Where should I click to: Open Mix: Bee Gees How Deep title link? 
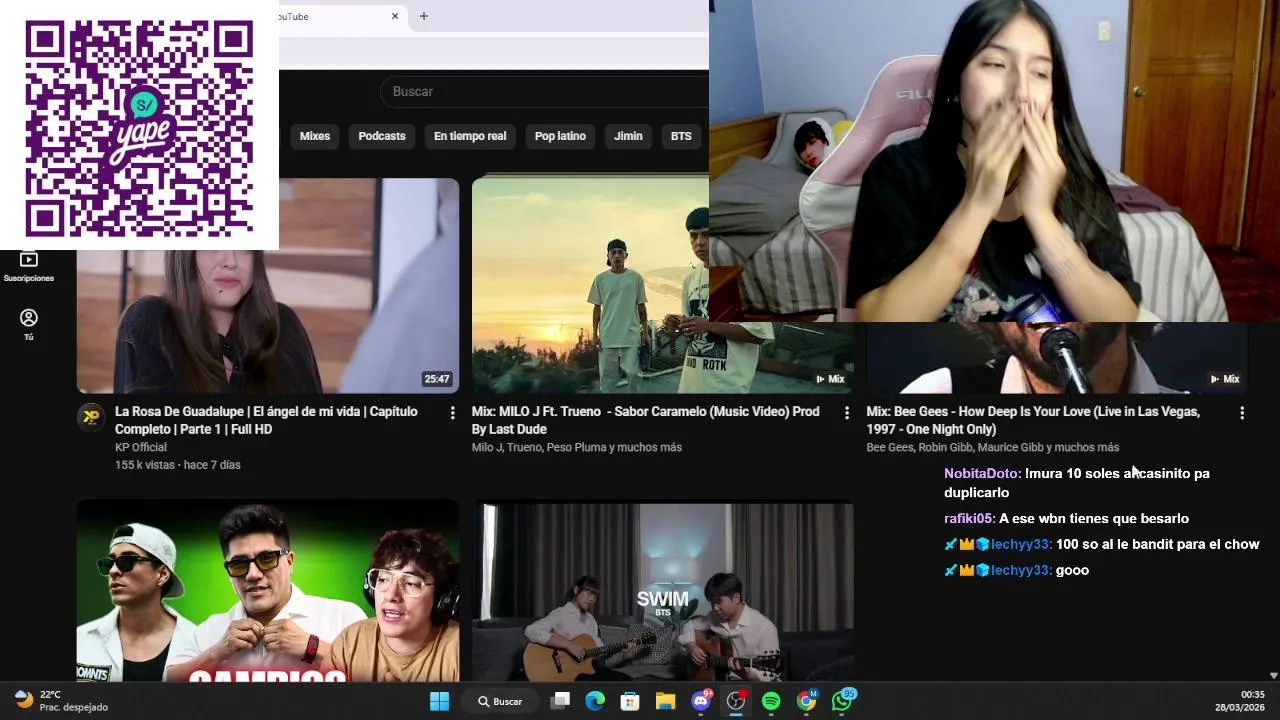point(1033,420)
